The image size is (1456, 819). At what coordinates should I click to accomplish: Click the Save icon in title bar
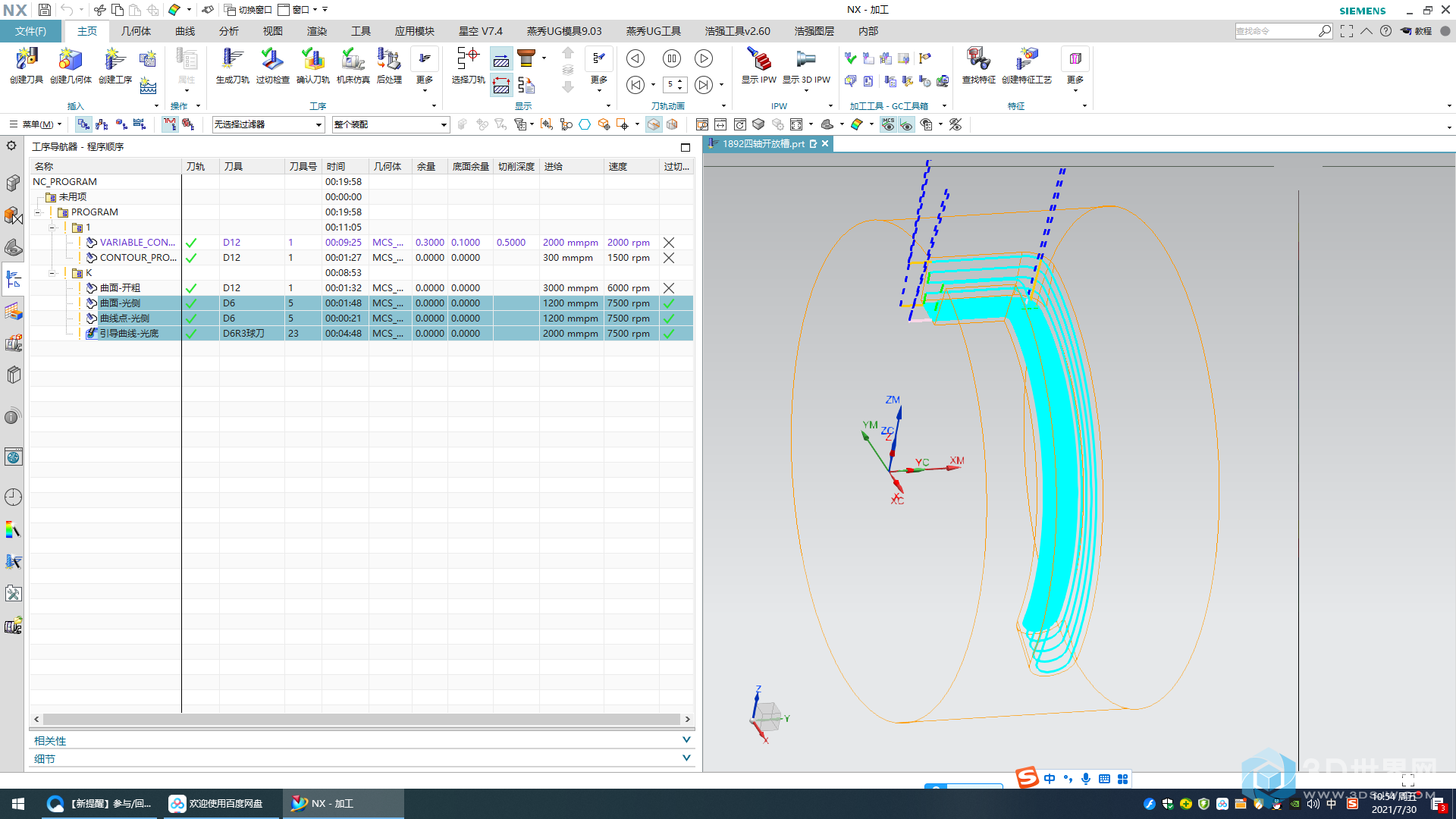(44, 10)
